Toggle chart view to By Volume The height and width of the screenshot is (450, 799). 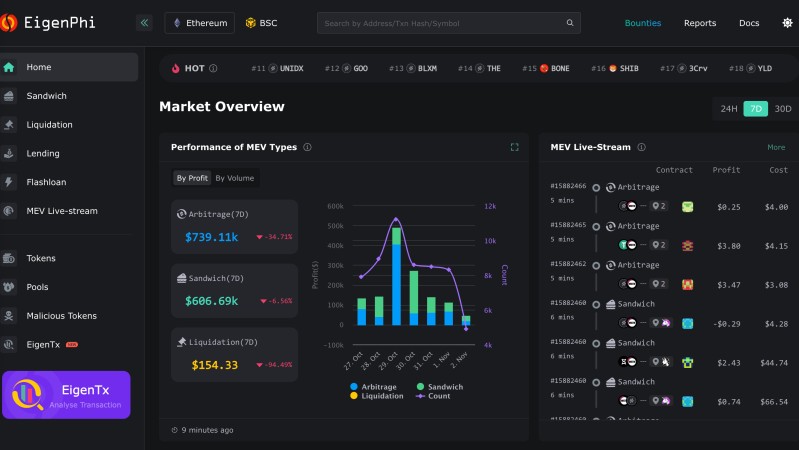235,178
